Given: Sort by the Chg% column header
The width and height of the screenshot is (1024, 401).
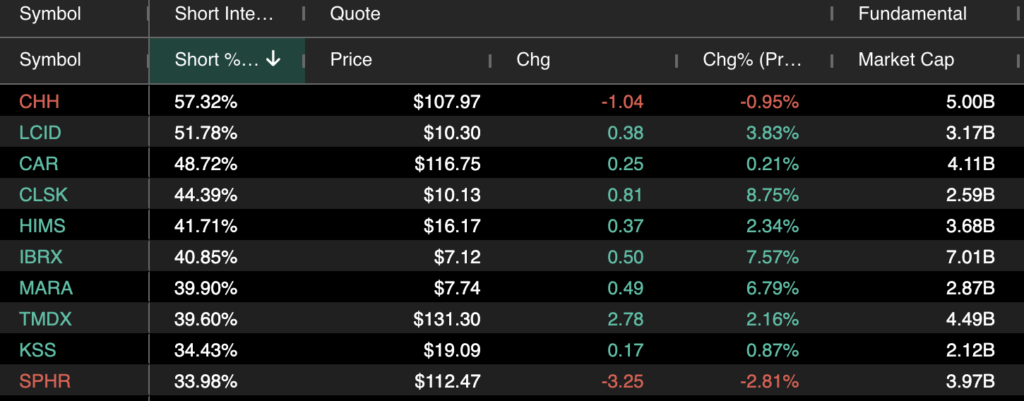Looking at the screenshot, I should point(752,60).
